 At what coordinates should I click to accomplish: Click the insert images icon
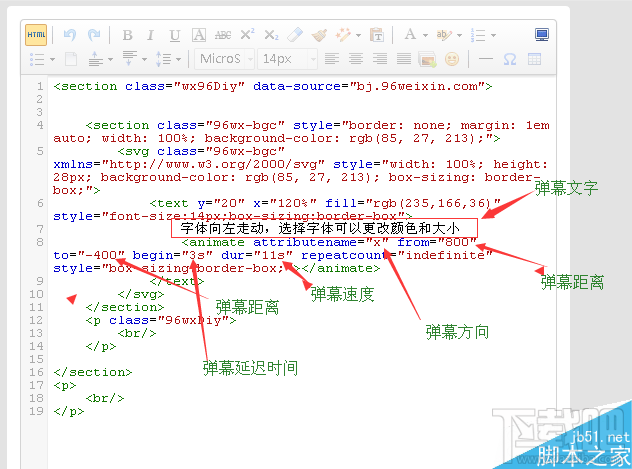pos(427,59)
